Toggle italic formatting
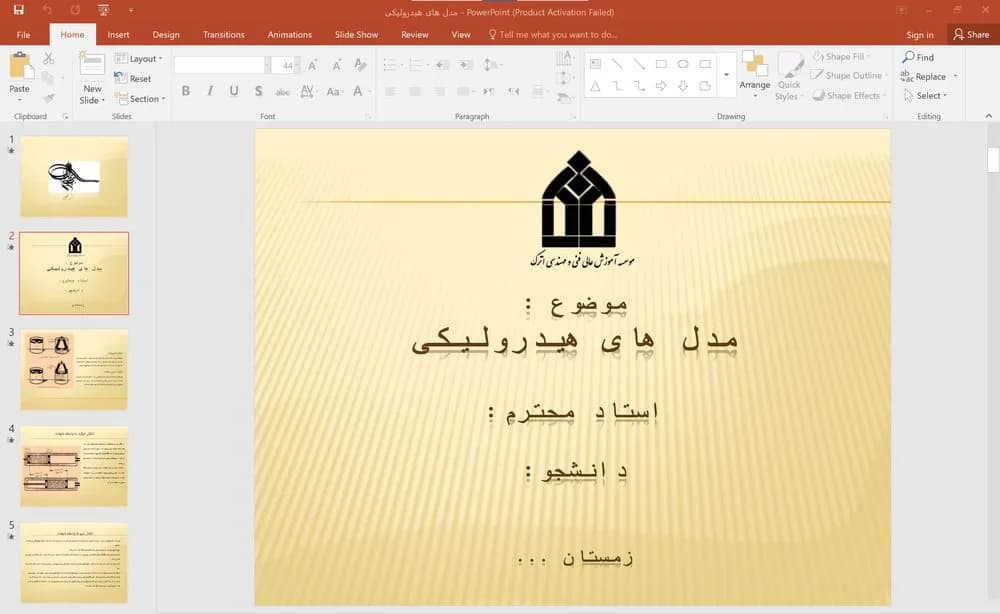Image resolution: width=1000 pixels, height=614 pixels. (210, 91)
